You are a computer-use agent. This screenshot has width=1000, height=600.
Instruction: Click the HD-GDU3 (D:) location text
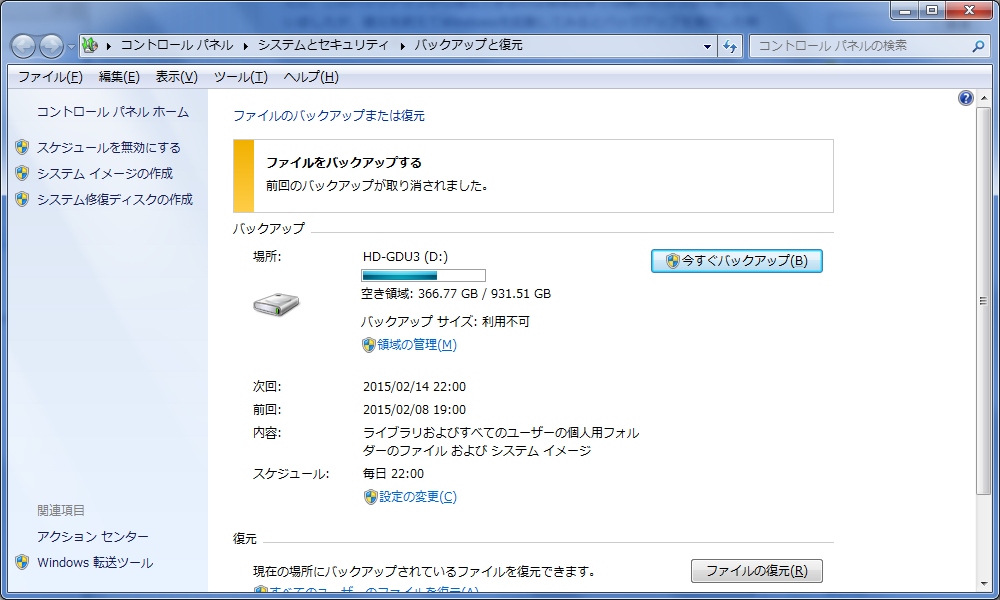point(405,257)
